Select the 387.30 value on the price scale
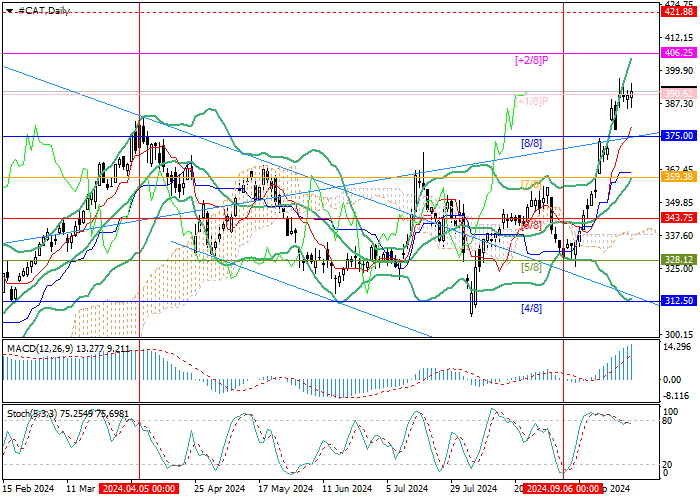 tap(678, 104)
